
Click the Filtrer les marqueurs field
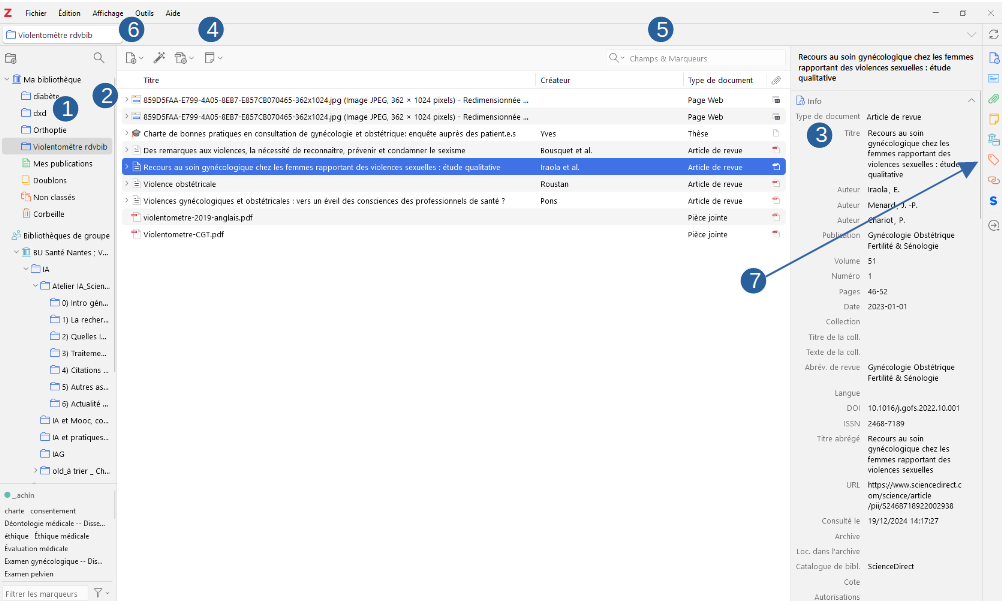44,594
